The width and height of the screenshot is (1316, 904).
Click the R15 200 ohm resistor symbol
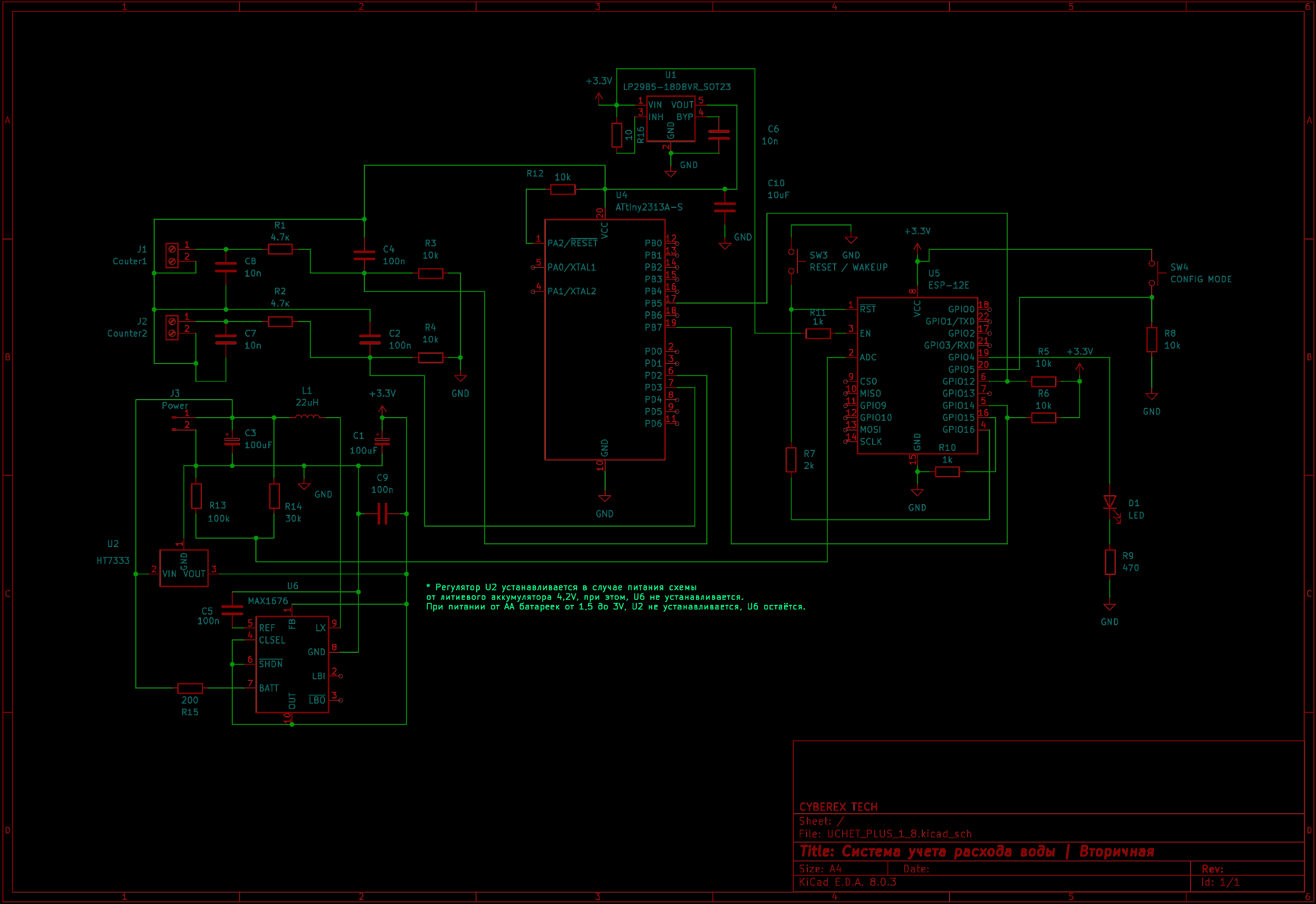(x=190, y=688)
